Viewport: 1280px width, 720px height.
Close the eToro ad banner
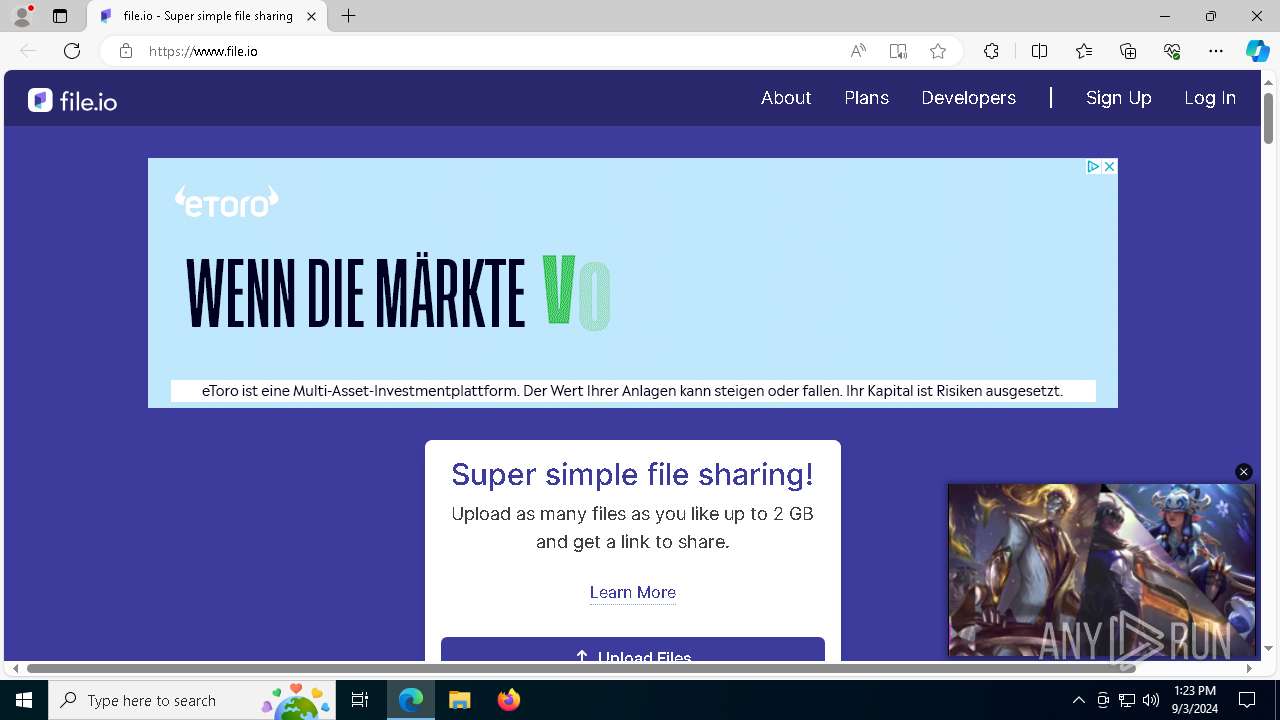tap(1109, 167)
